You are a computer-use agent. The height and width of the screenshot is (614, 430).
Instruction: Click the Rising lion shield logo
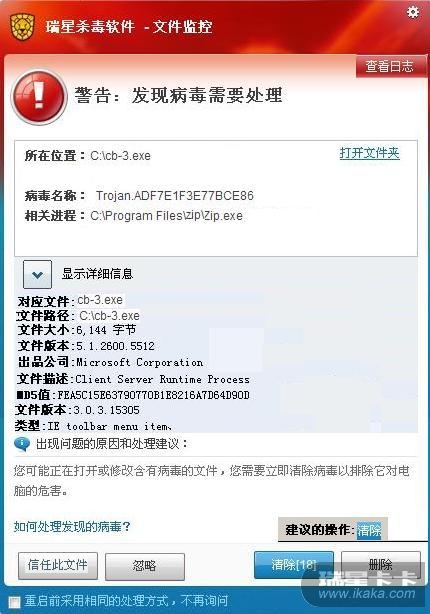[23, 27]
